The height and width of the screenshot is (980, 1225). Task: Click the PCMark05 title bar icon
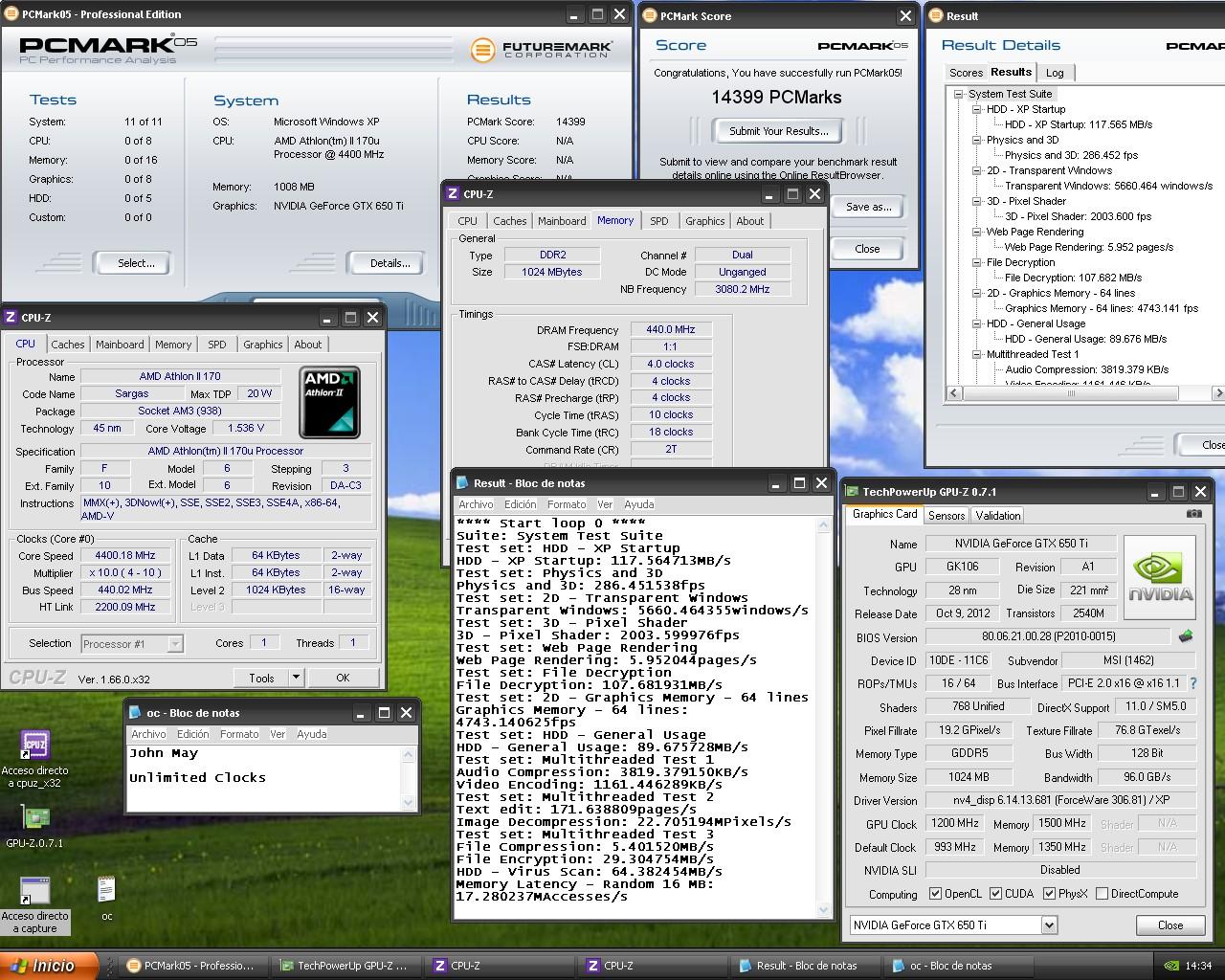tap(10, 14)
